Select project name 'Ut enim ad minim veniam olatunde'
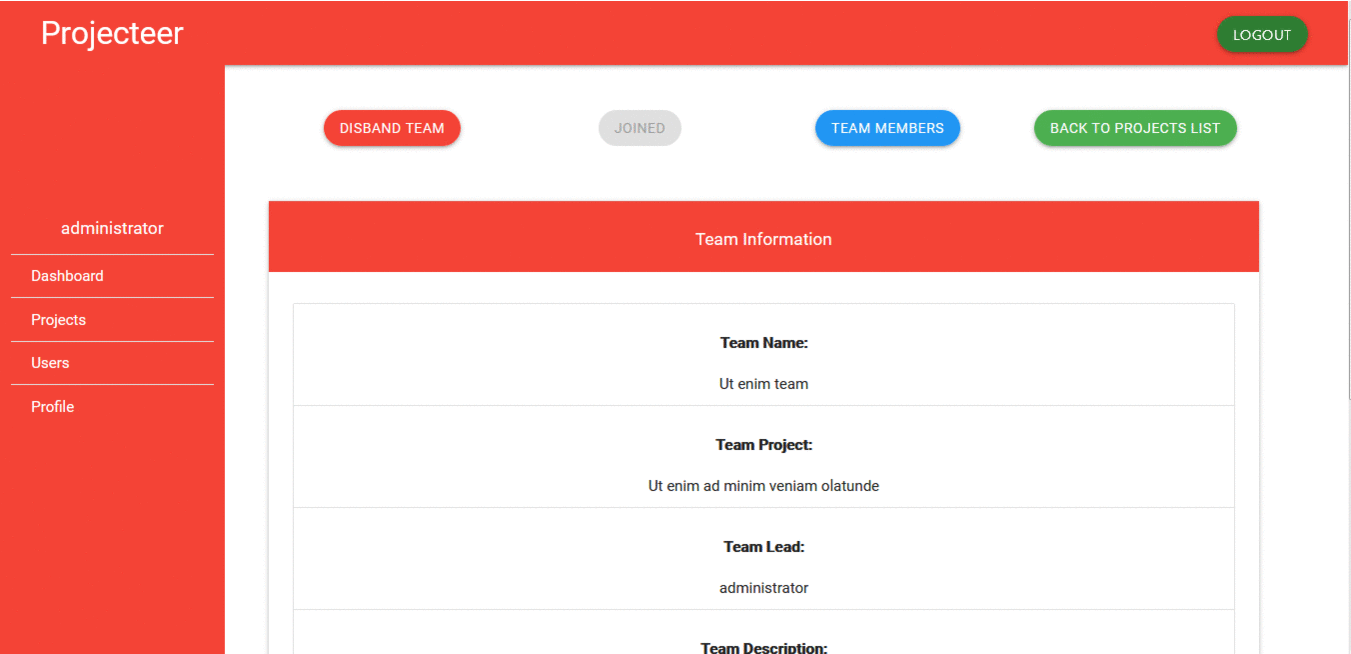 click(764, 486)
